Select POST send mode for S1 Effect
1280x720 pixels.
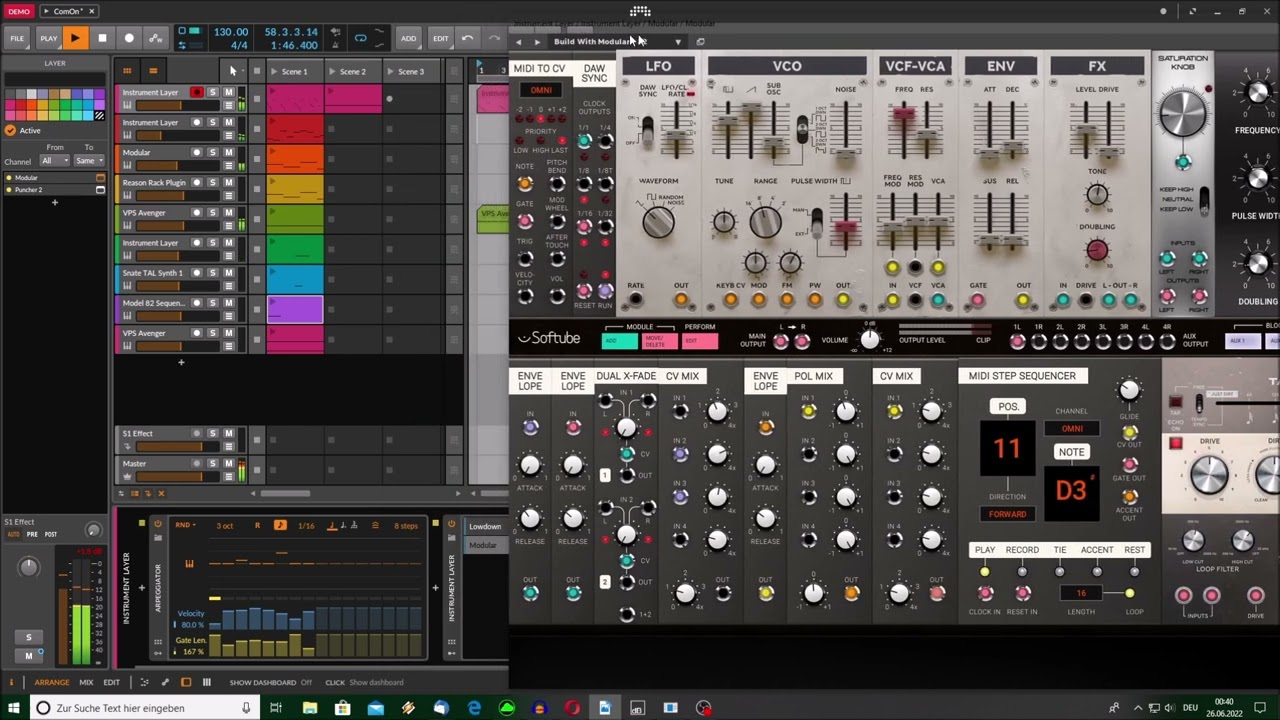51,534
